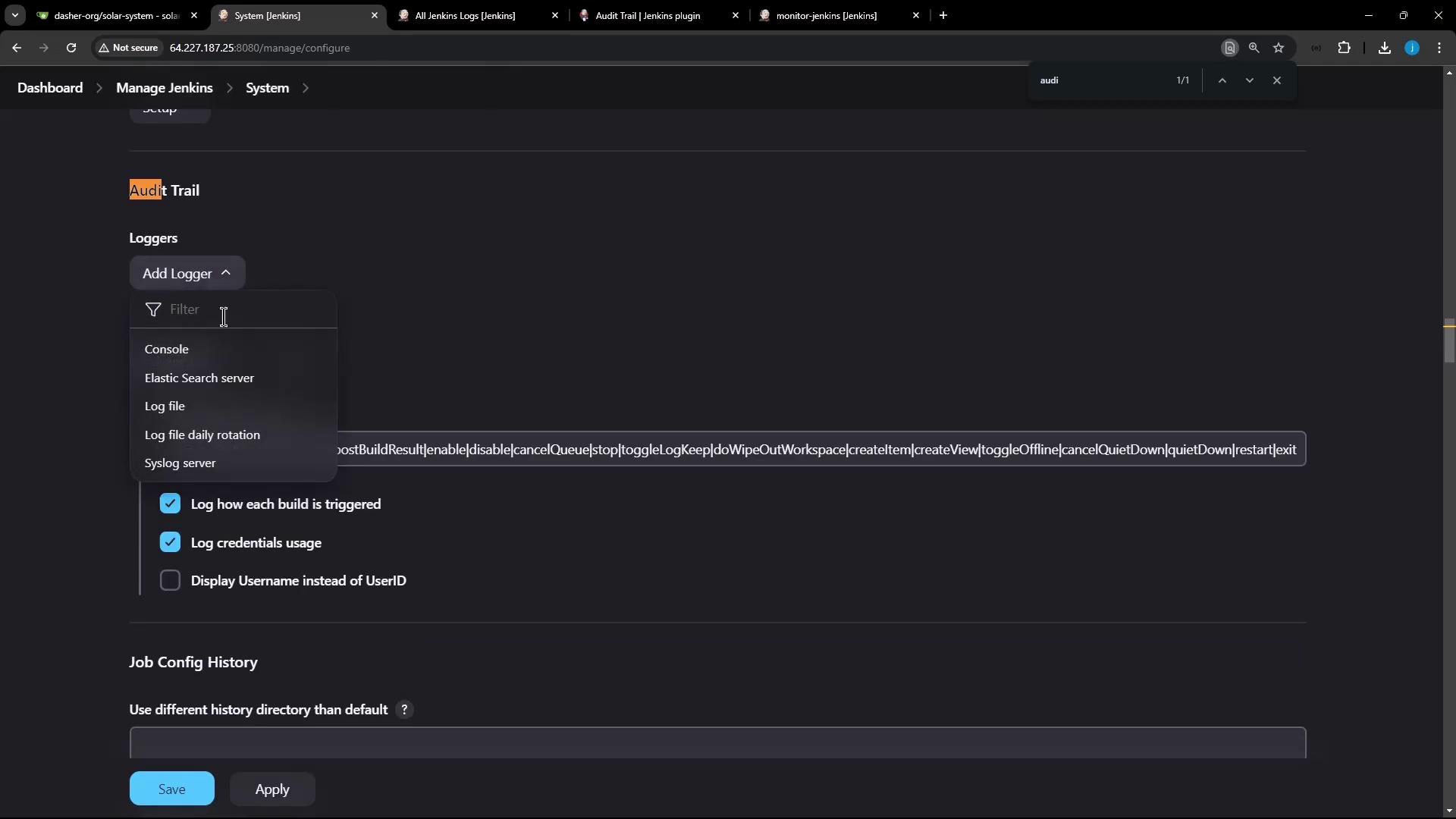Close the find-in-page bar
The image size is (1456, 819).
tap(1276, 80)
